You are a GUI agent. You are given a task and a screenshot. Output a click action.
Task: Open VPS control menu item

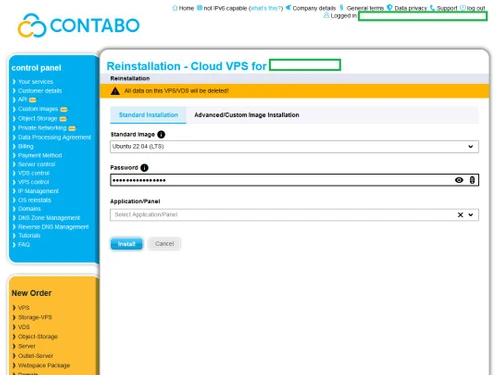pos(33,182)
